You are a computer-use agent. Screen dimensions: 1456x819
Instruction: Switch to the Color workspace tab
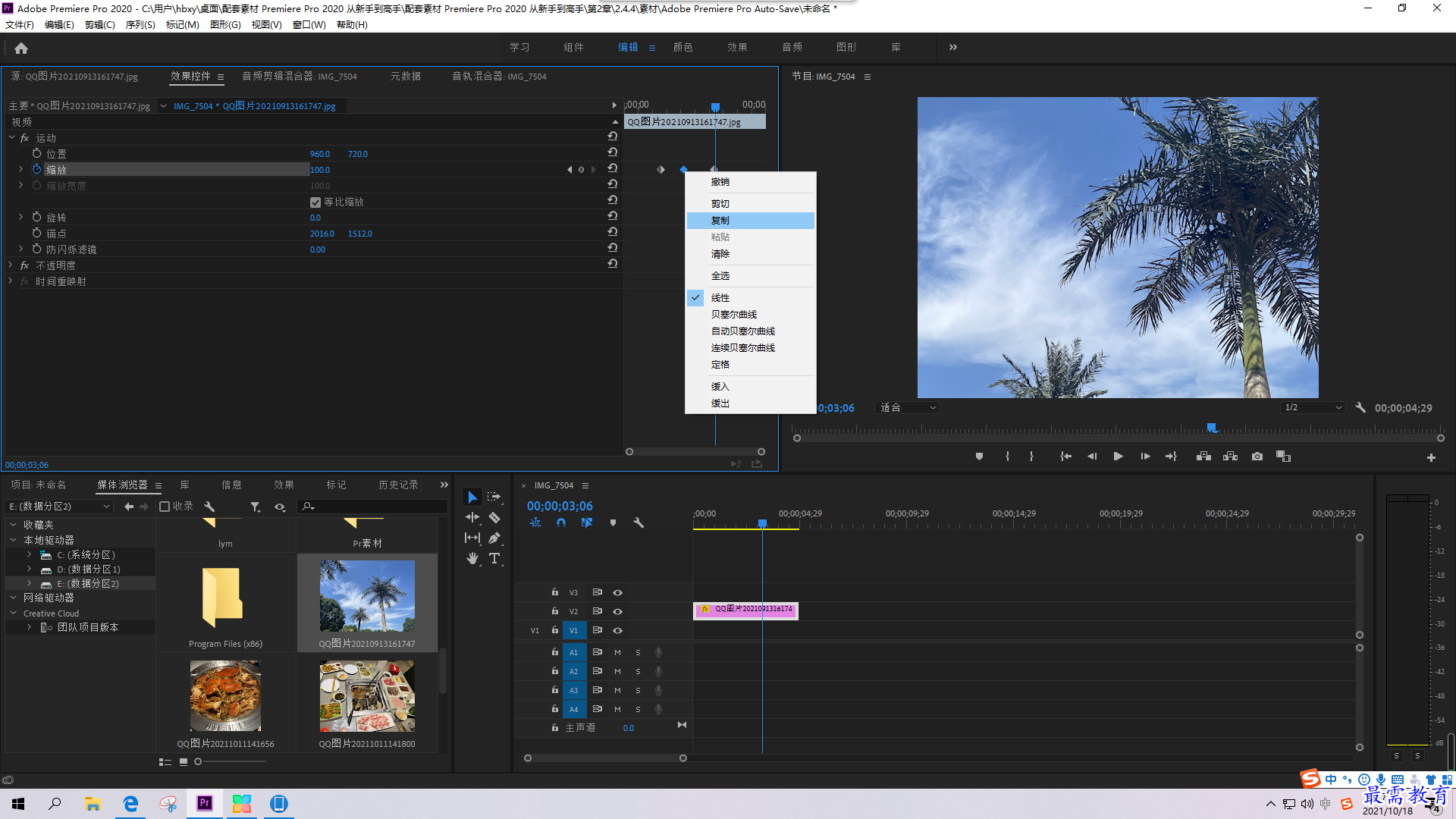[682, 47]
